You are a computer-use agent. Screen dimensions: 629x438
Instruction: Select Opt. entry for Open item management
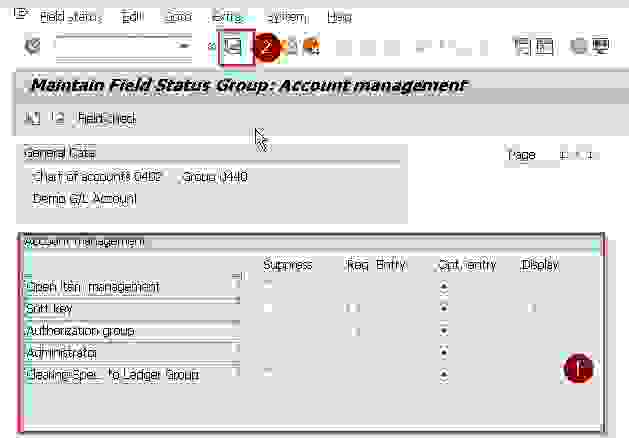444,286
